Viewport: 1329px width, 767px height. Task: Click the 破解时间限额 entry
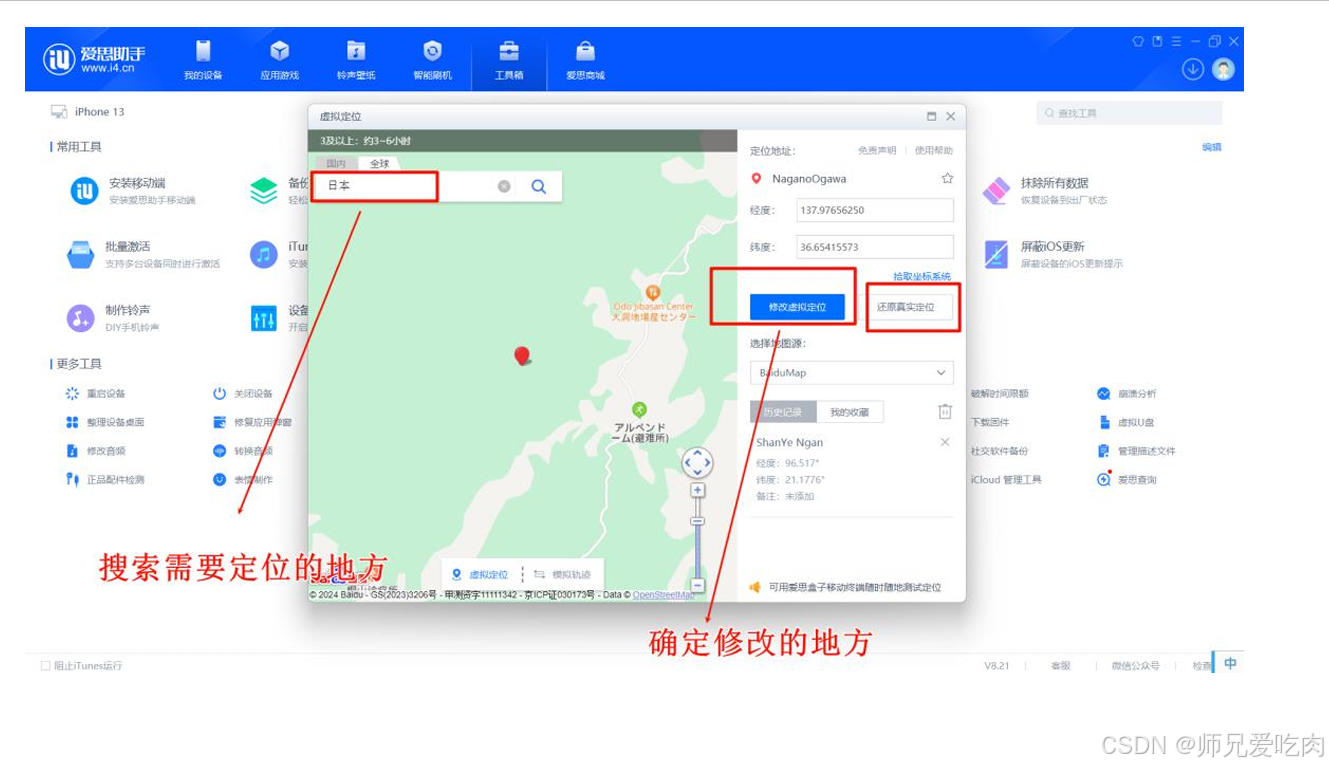click(999, 394)
